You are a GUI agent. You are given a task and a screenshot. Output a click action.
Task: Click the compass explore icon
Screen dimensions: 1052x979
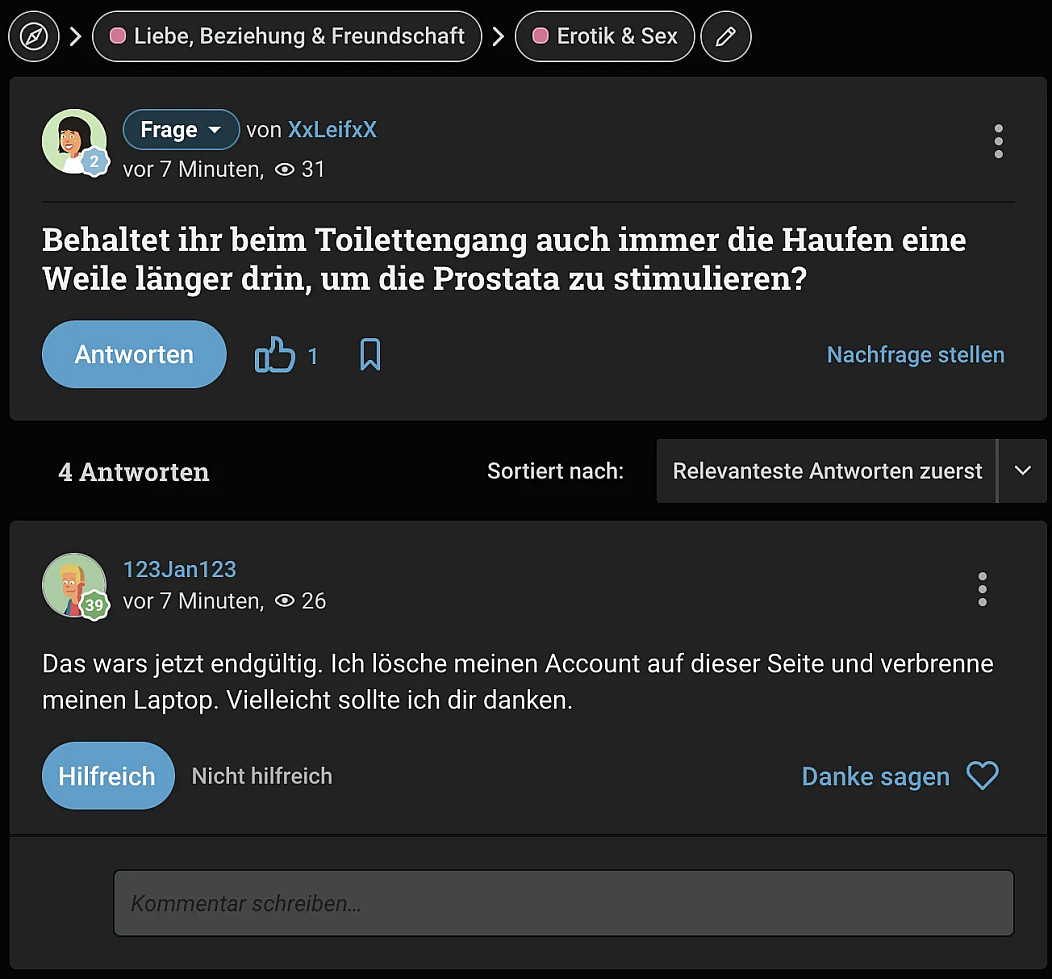[34, 37]
